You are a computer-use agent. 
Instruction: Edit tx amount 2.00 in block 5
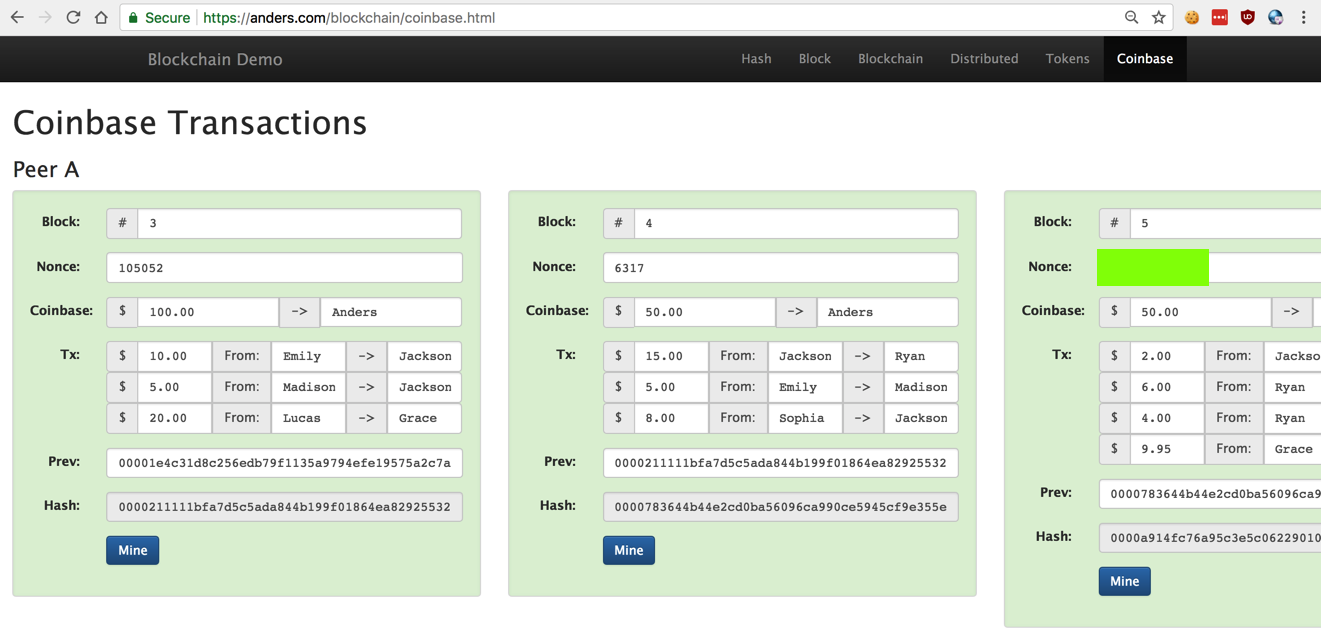click(1167, 356)
